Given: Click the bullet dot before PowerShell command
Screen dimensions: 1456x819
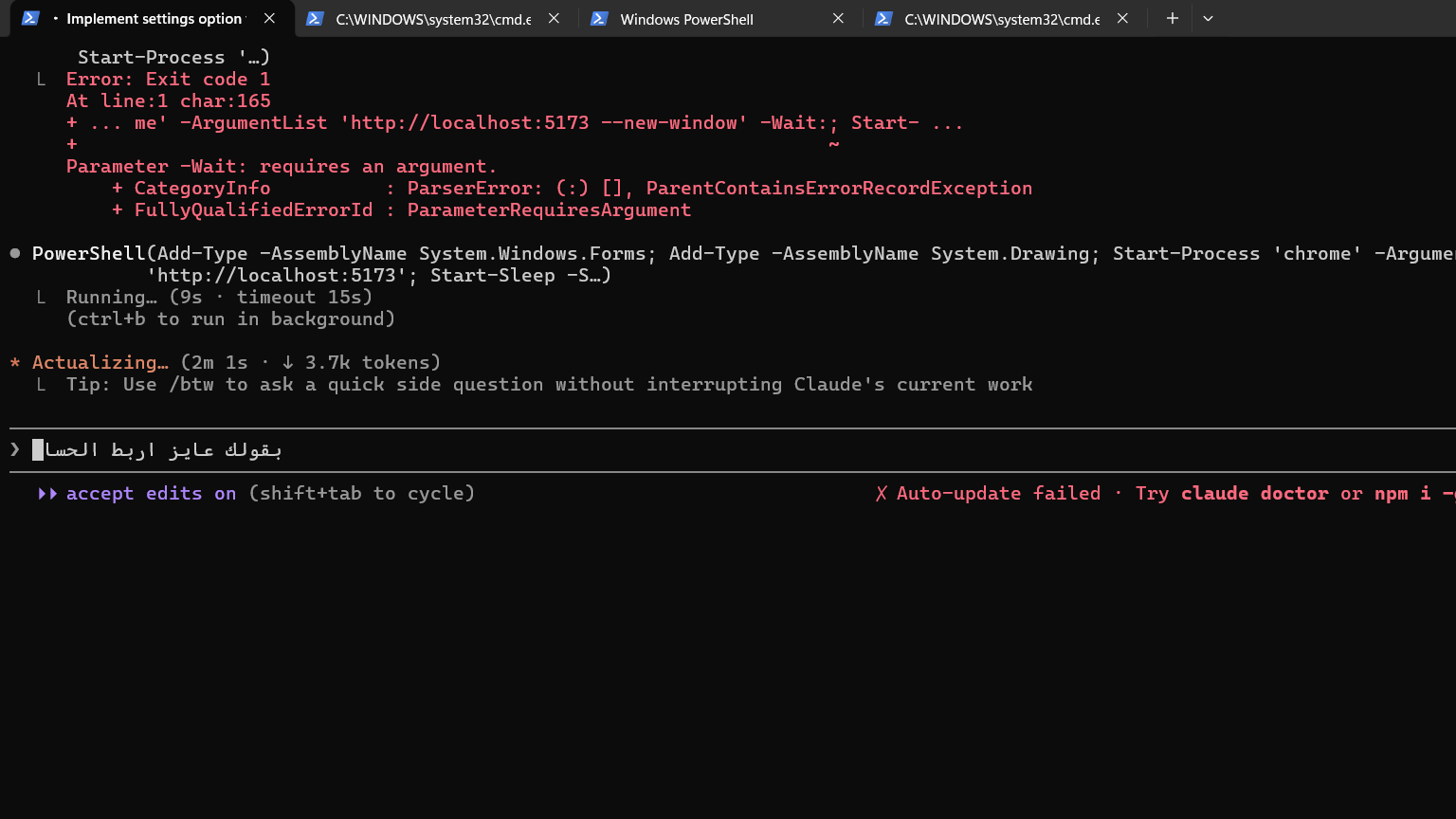Looking at the screenshot, I should pyautogui.click(x=15, y=253).
